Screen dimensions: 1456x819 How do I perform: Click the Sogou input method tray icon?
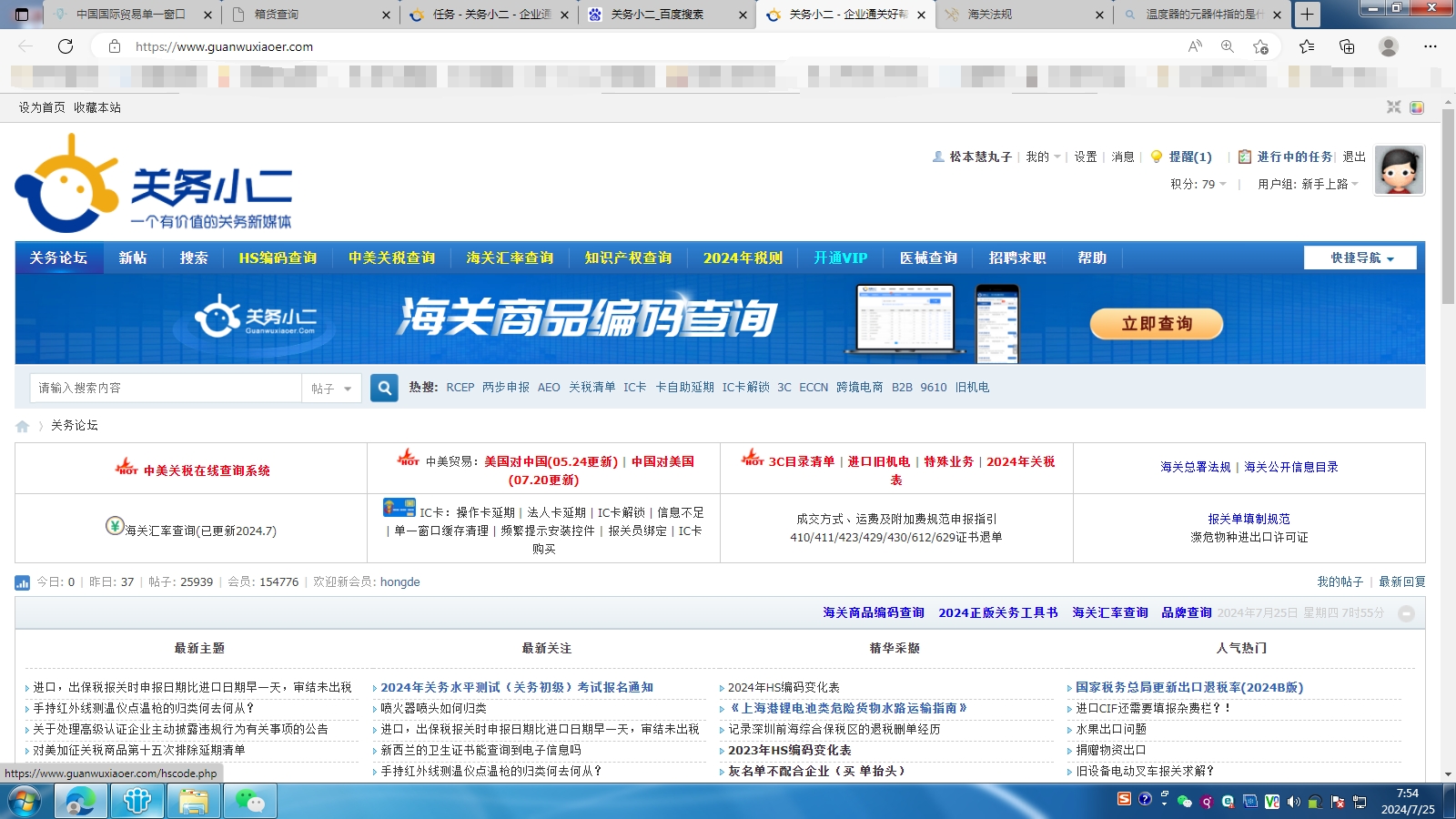[x=1125, y=799]
